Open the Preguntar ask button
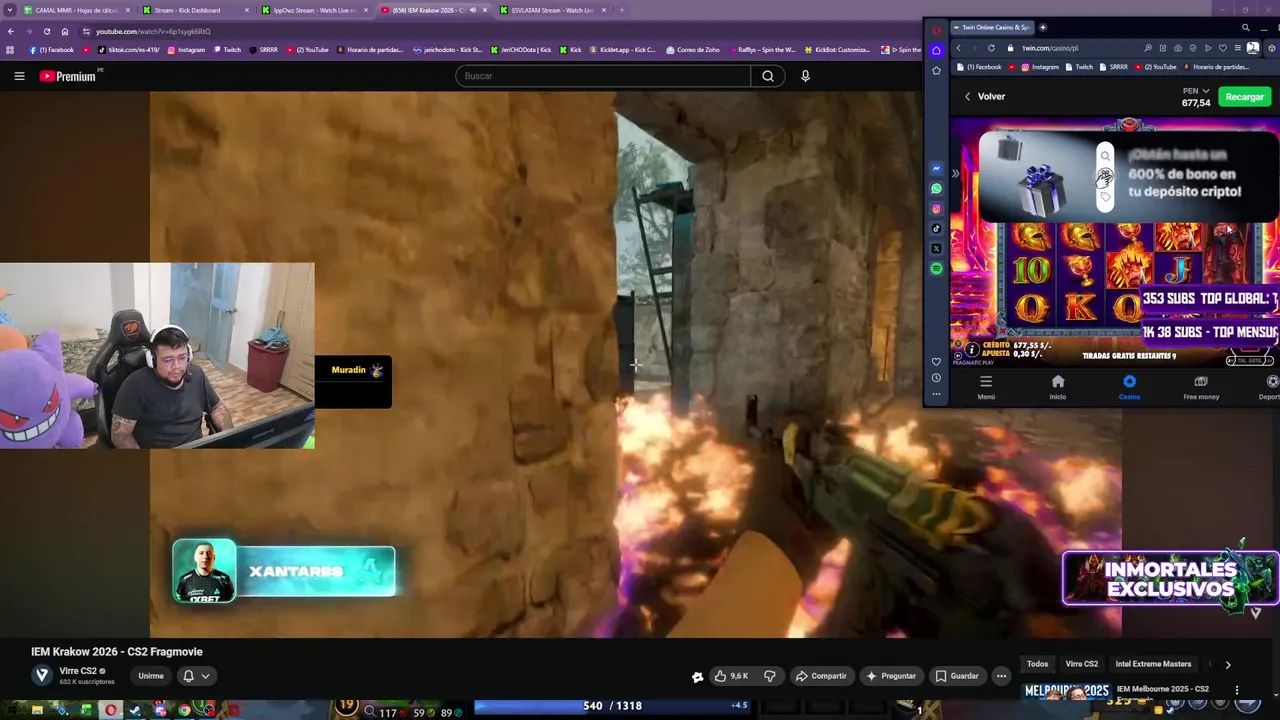Viewport: 1280px width, 720px height. [x=890, y=676]
